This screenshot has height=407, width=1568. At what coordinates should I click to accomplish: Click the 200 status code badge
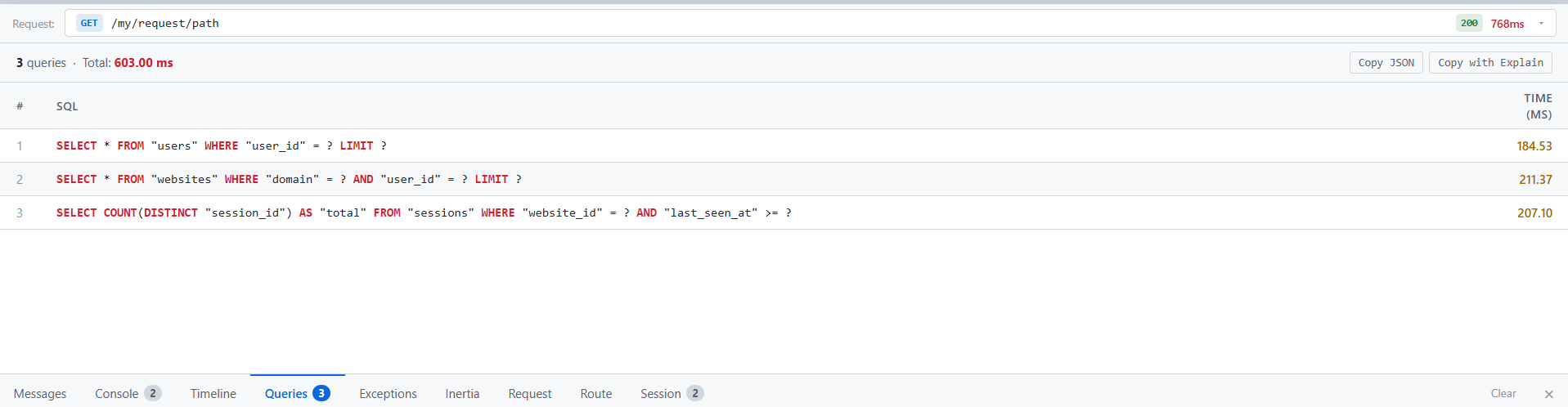(x=1469, y=23)
